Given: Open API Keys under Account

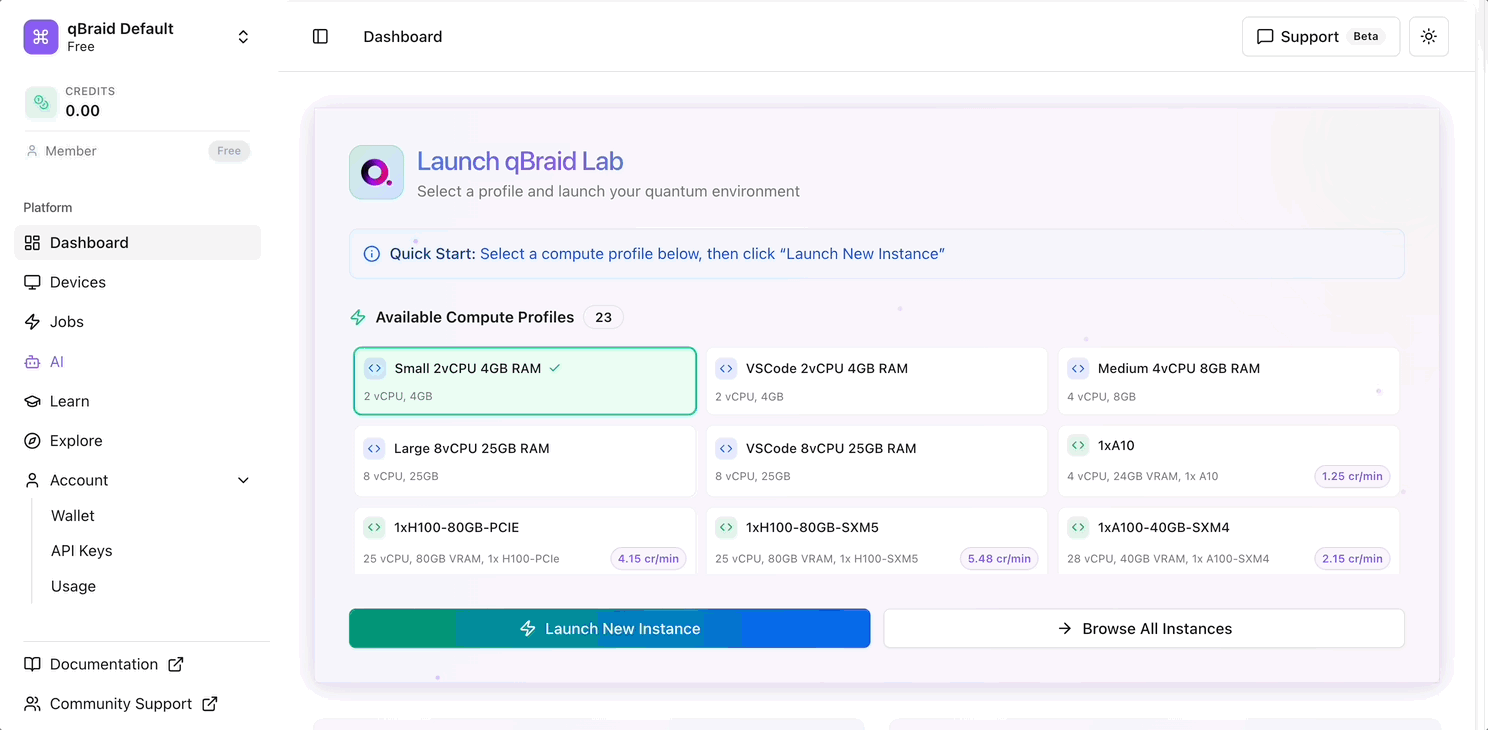Looking at the screenshot, I should click(x=81, y=551).
